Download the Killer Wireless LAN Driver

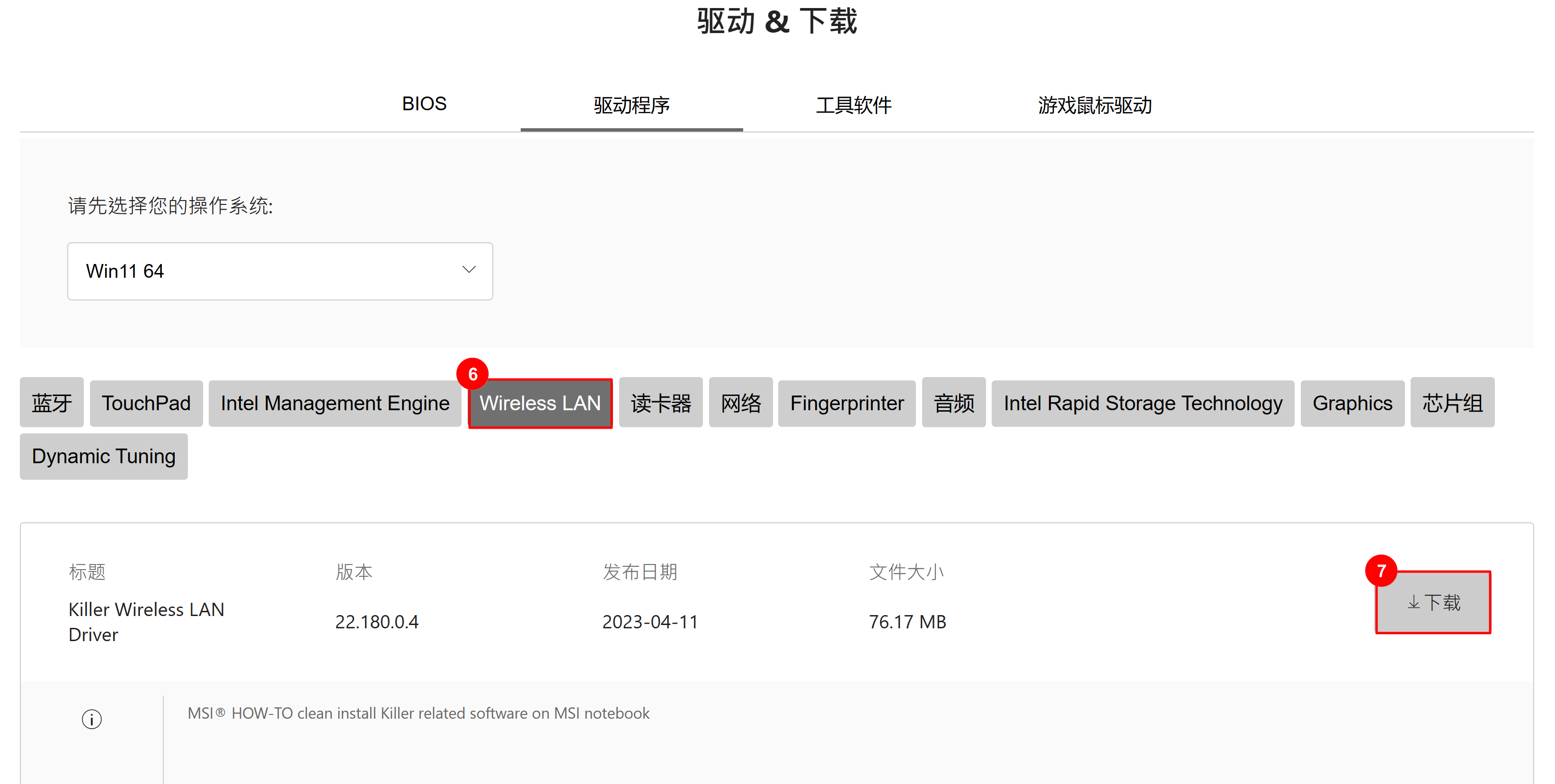(1432, 602)
